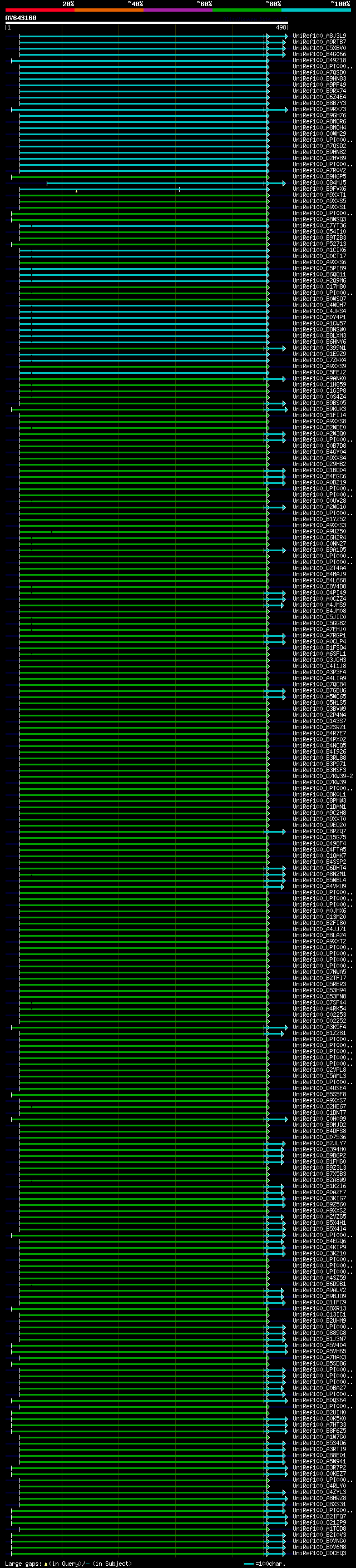356x1568 pixels.
Task: Click label UniRef100_B9BS05
Action: tap(319, 403)
